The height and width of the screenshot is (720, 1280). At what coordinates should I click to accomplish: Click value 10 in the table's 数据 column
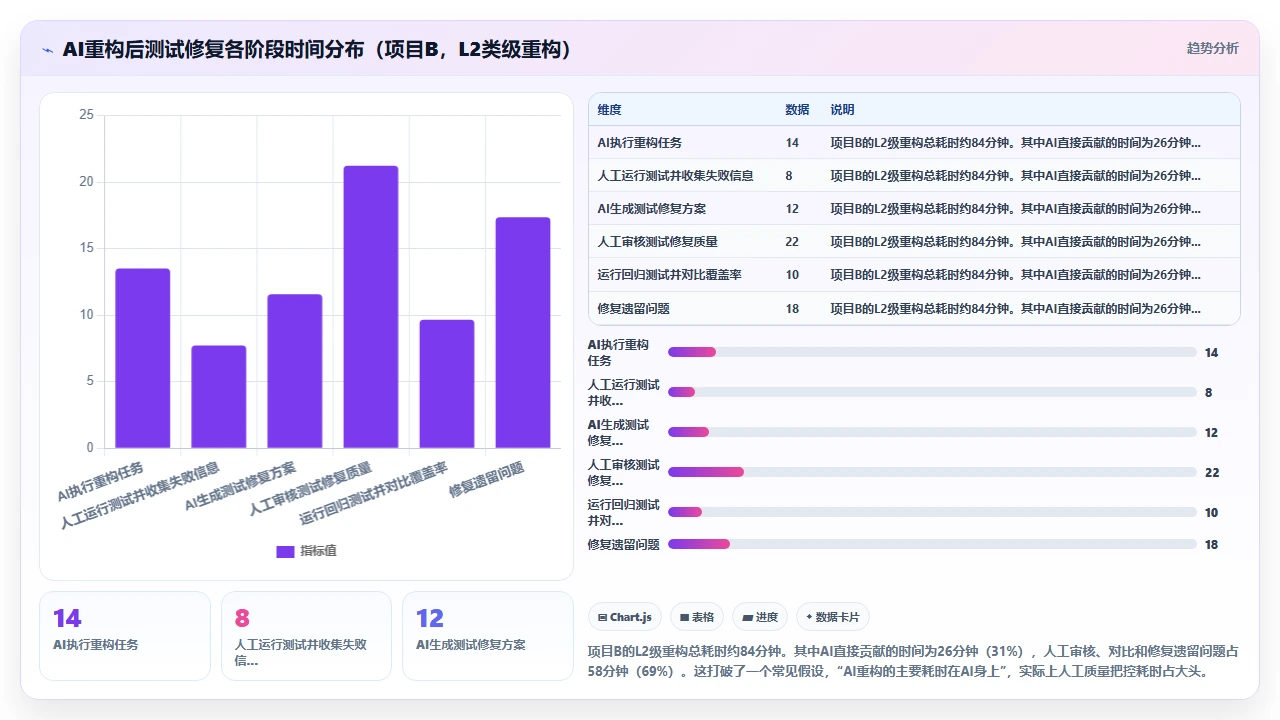tap(792, 275)
